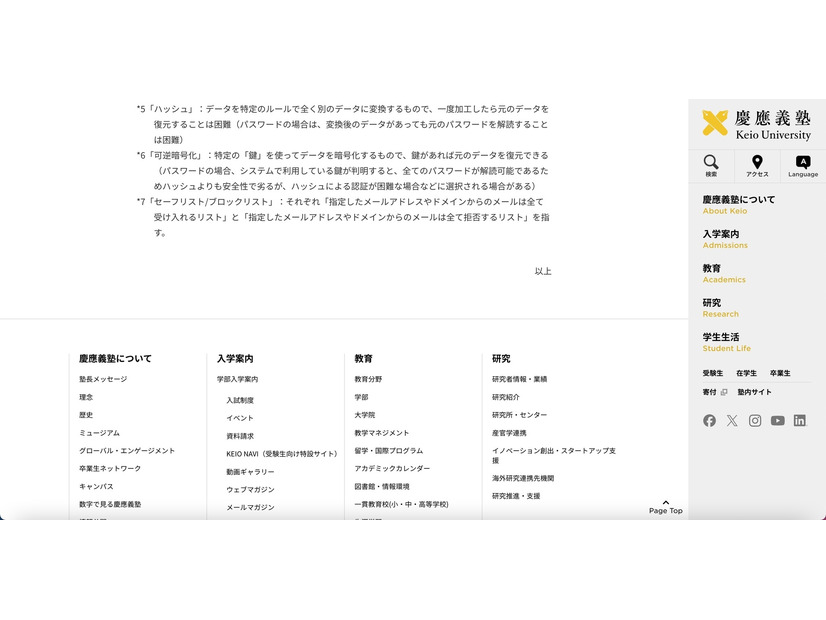The width and height of the screenshot is (826, 620).
Task: Open the 入学案内 Admissions menu
Action: 720,237
